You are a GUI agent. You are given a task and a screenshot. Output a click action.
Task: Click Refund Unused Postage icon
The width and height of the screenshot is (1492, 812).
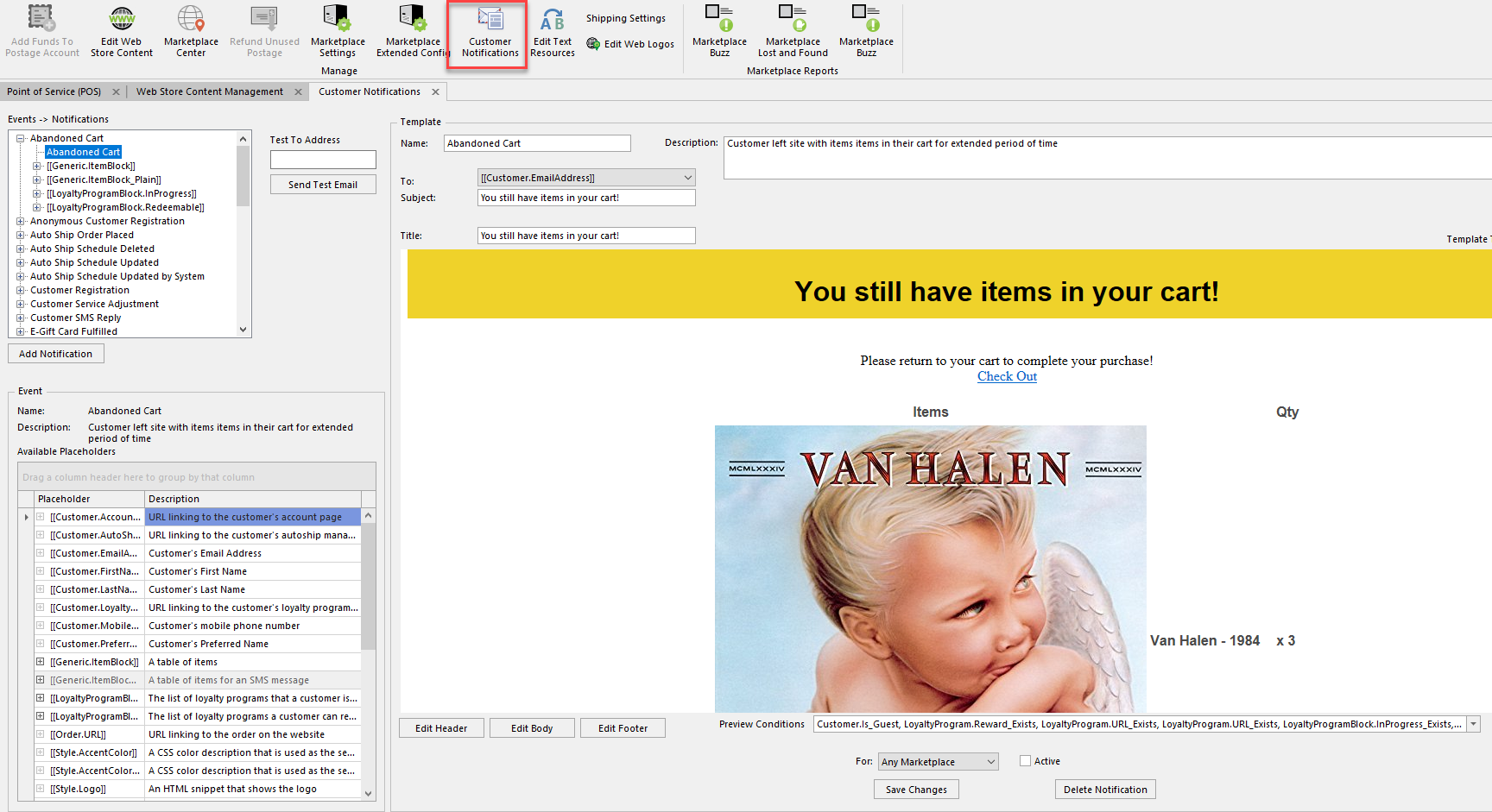264,17
